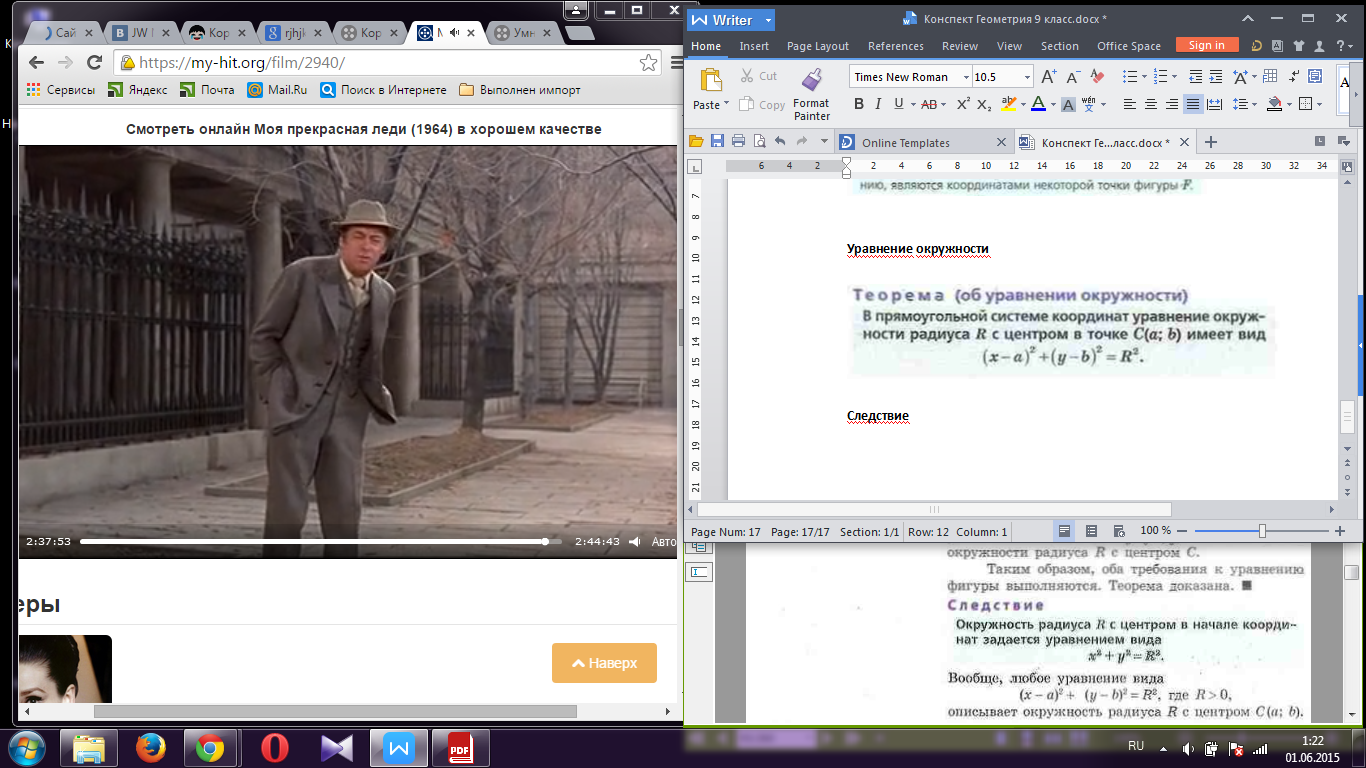This screenshot has height=768, width=1366.
Task: Expand the quick access toolbar customize arrow
Action: click(822, 142)
